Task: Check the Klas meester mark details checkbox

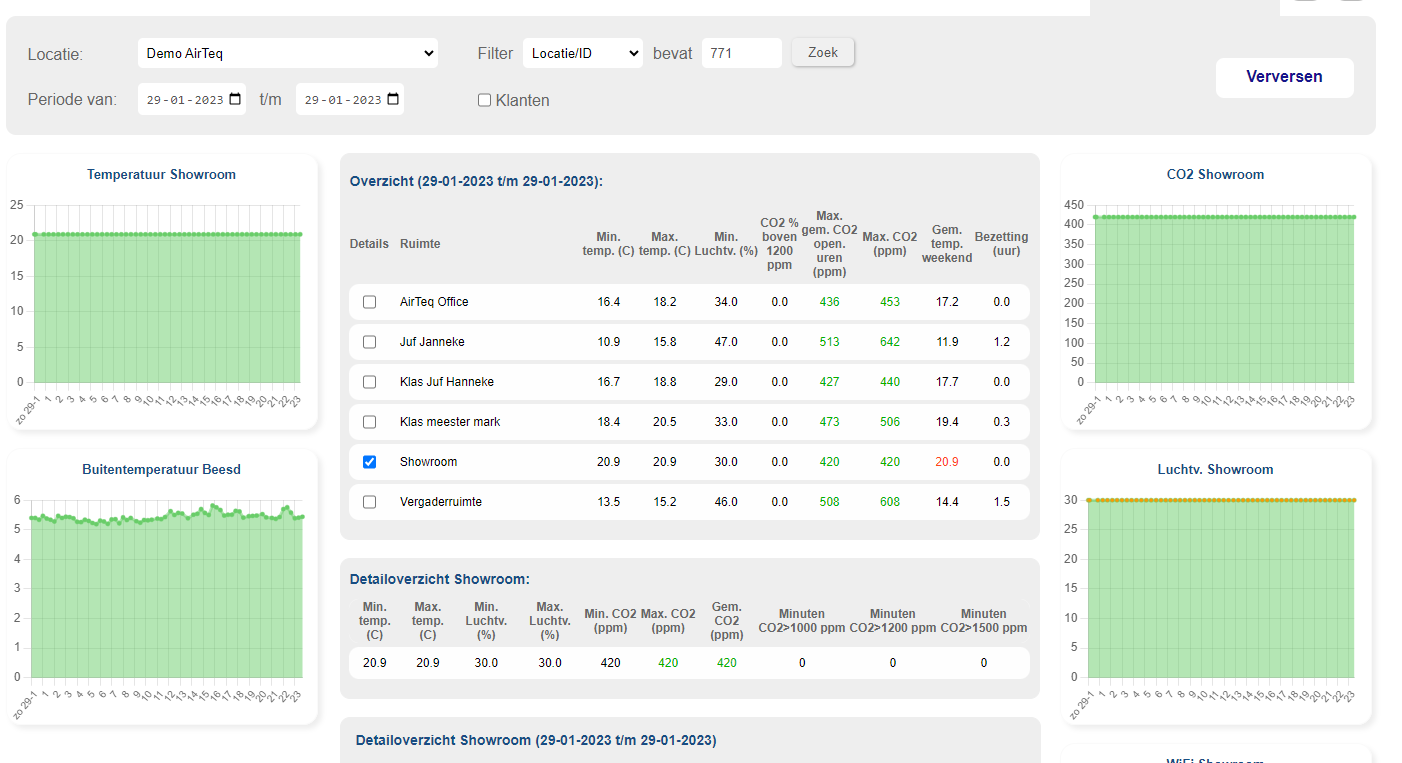Action: [x=369, y=422]
